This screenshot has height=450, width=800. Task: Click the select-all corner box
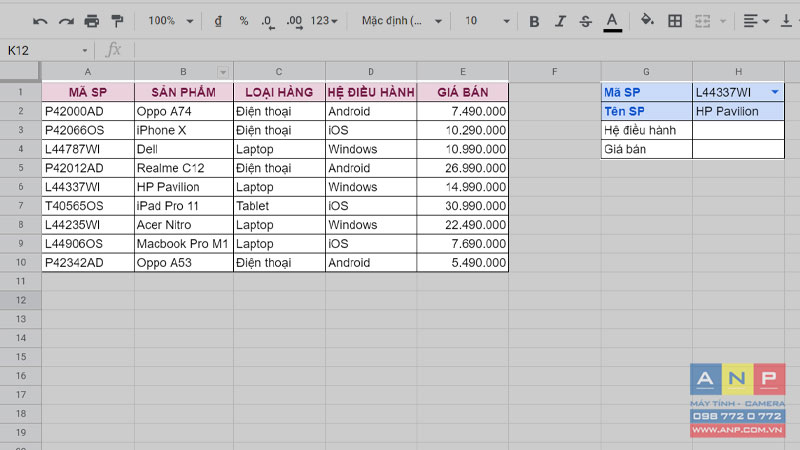(x=20, y=71)
